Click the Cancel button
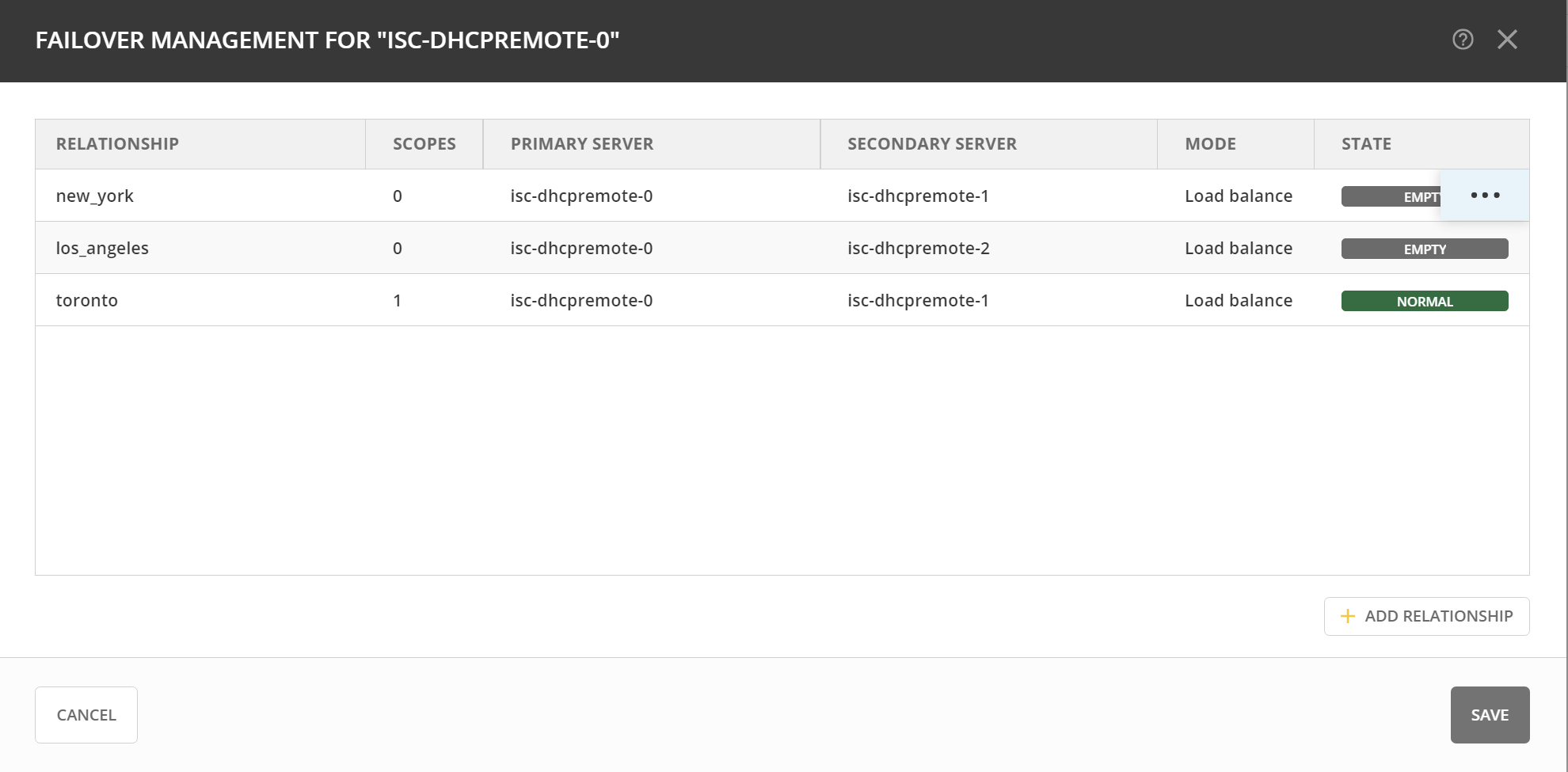This screenshot has width=1568, height=772. coord(86,715)
